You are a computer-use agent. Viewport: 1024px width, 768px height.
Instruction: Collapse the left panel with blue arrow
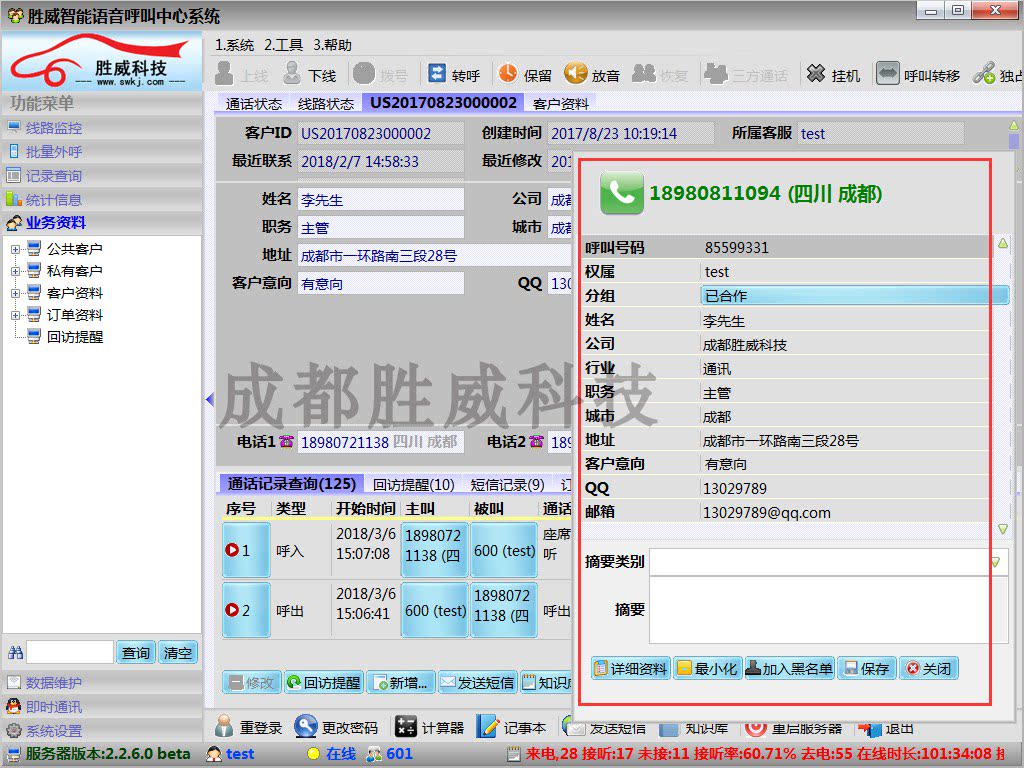(x=210, y=399)
